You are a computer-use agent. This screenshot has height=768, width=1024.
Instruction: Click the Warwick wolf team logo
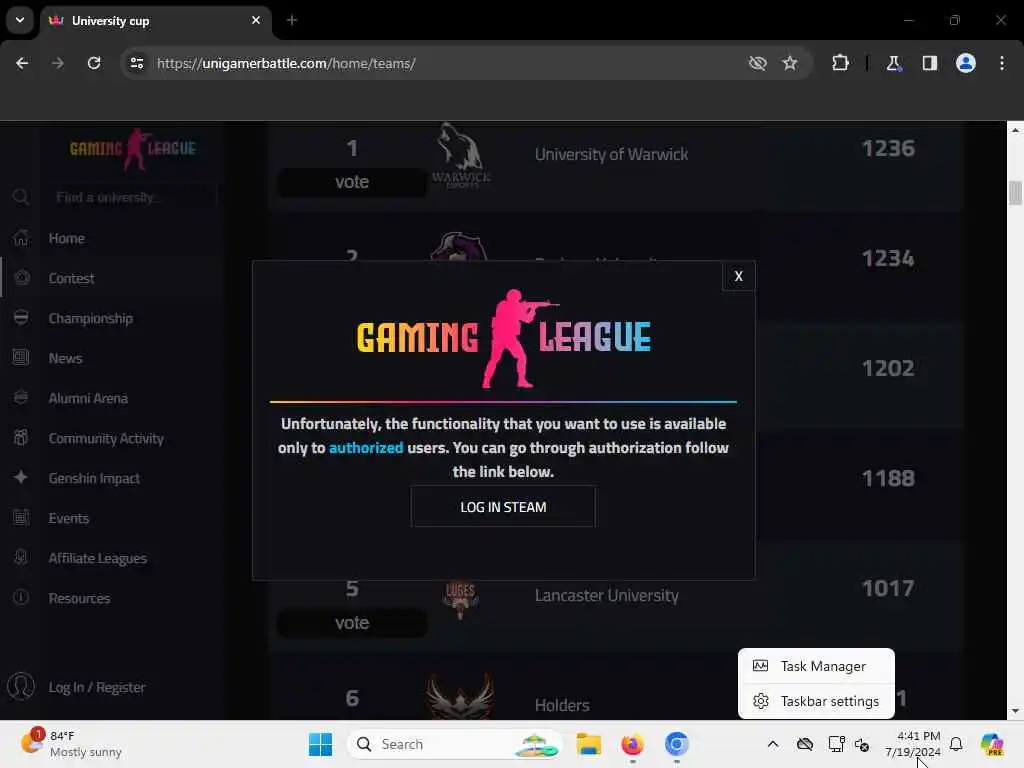click(x=460, y=155)
